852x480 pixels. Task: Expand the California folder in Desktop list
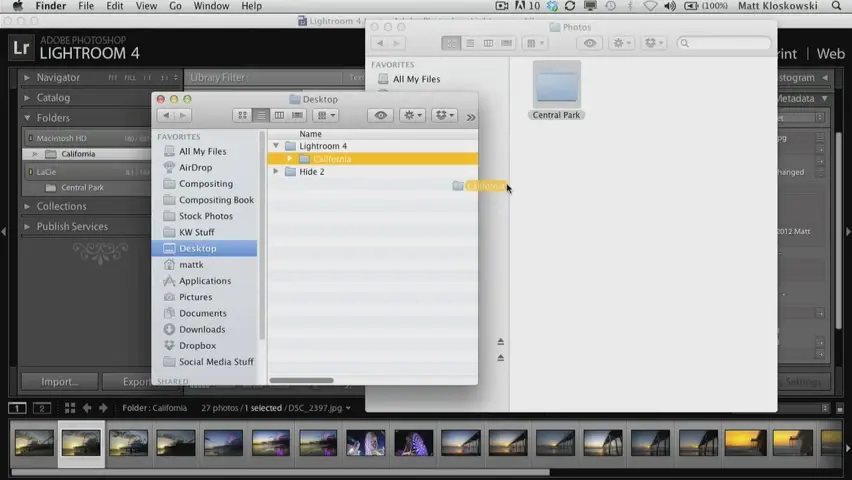pyautogui.click(x=290, y=159)
